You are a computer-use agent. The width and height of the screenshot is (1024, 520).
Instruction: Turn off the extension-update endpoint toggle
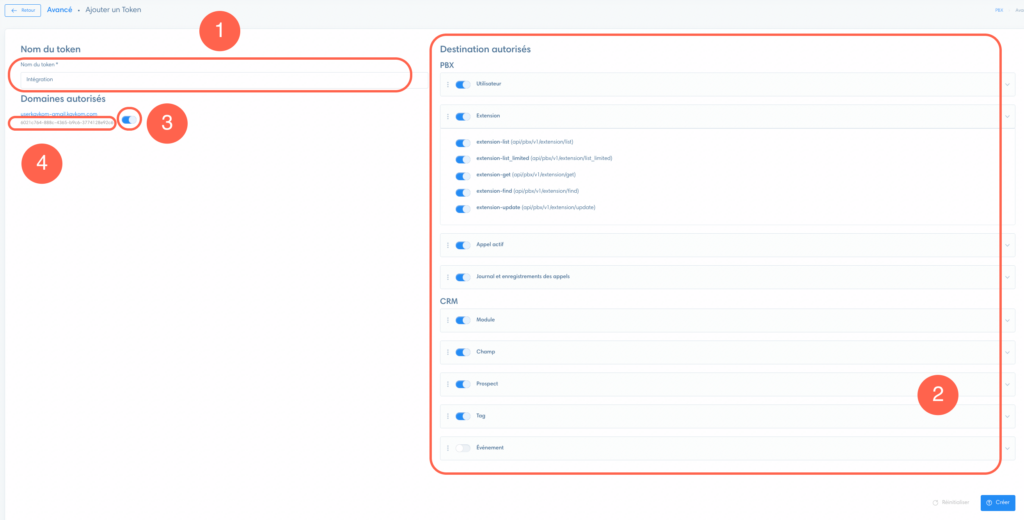click(462, 209)
